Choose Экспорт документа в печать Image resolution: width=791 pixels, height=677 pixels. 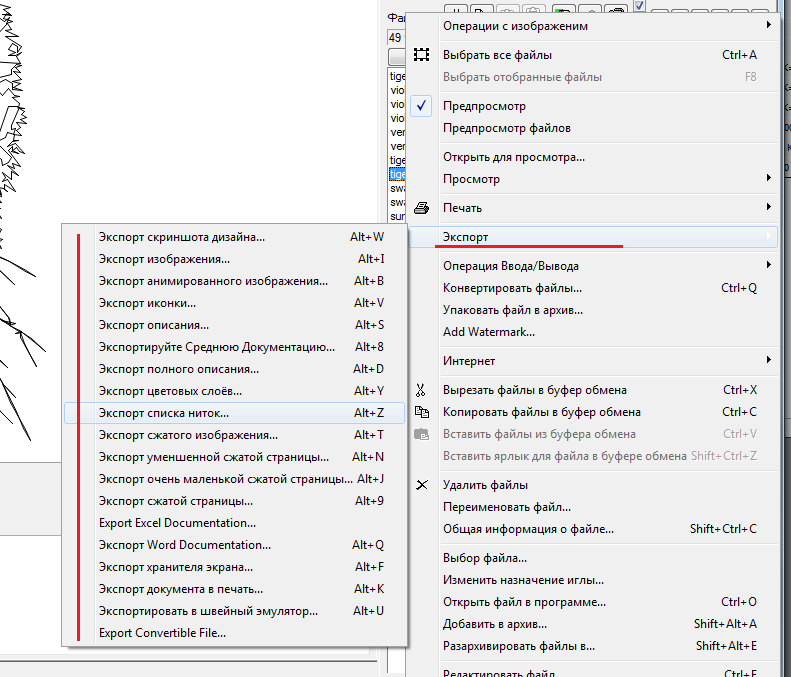235,589
